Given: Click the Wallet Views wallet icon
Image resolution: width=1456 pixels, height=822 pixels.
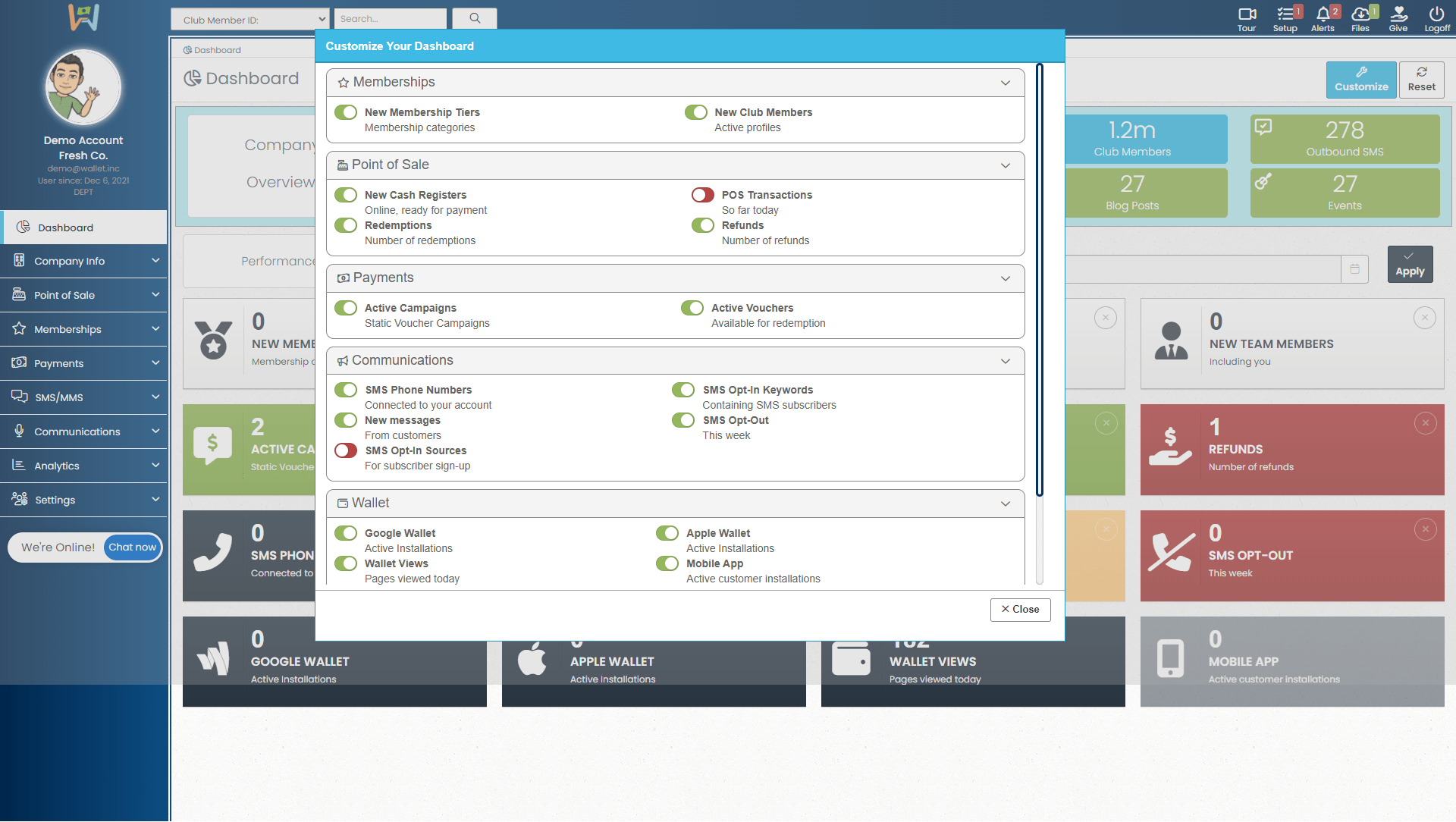Looking at the screenshot, I should click(x=851, y=658).
